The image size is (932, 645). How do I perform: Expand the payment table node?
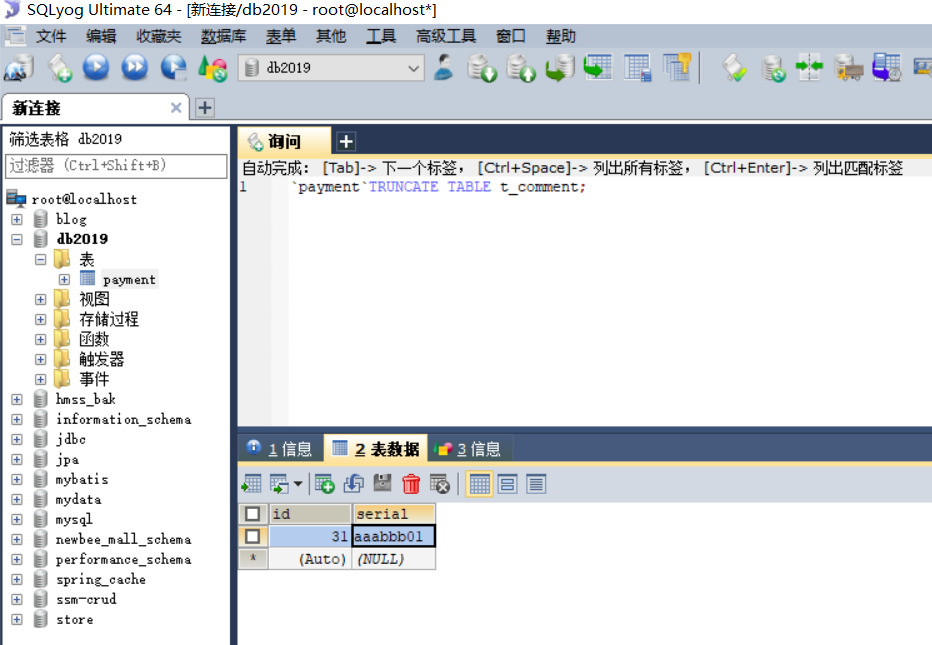[64, 279]
